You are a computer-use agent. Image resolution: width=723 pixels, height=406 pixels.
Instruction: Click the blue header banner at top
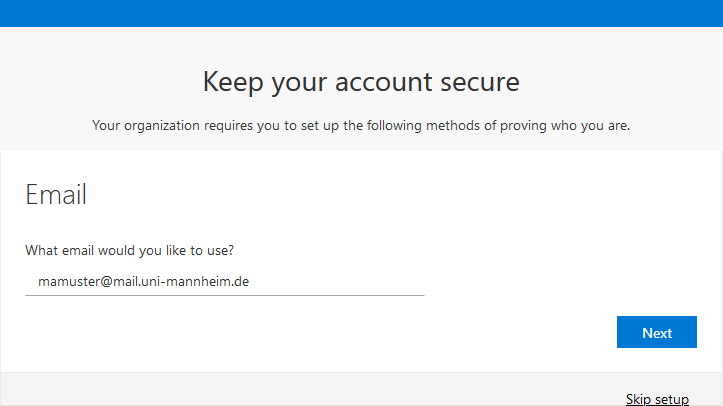pyautogui.click(x=362, y=13)
